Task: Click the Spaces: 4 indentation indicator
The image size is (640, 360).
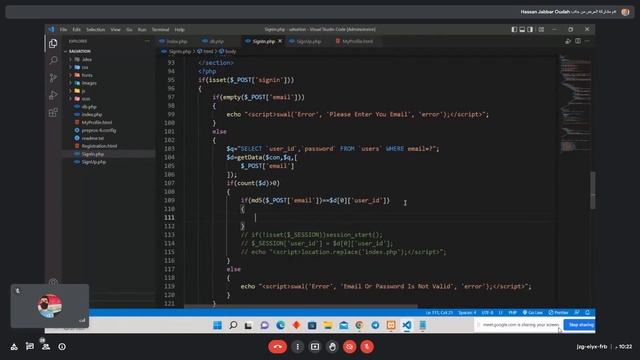Action: 467,313
